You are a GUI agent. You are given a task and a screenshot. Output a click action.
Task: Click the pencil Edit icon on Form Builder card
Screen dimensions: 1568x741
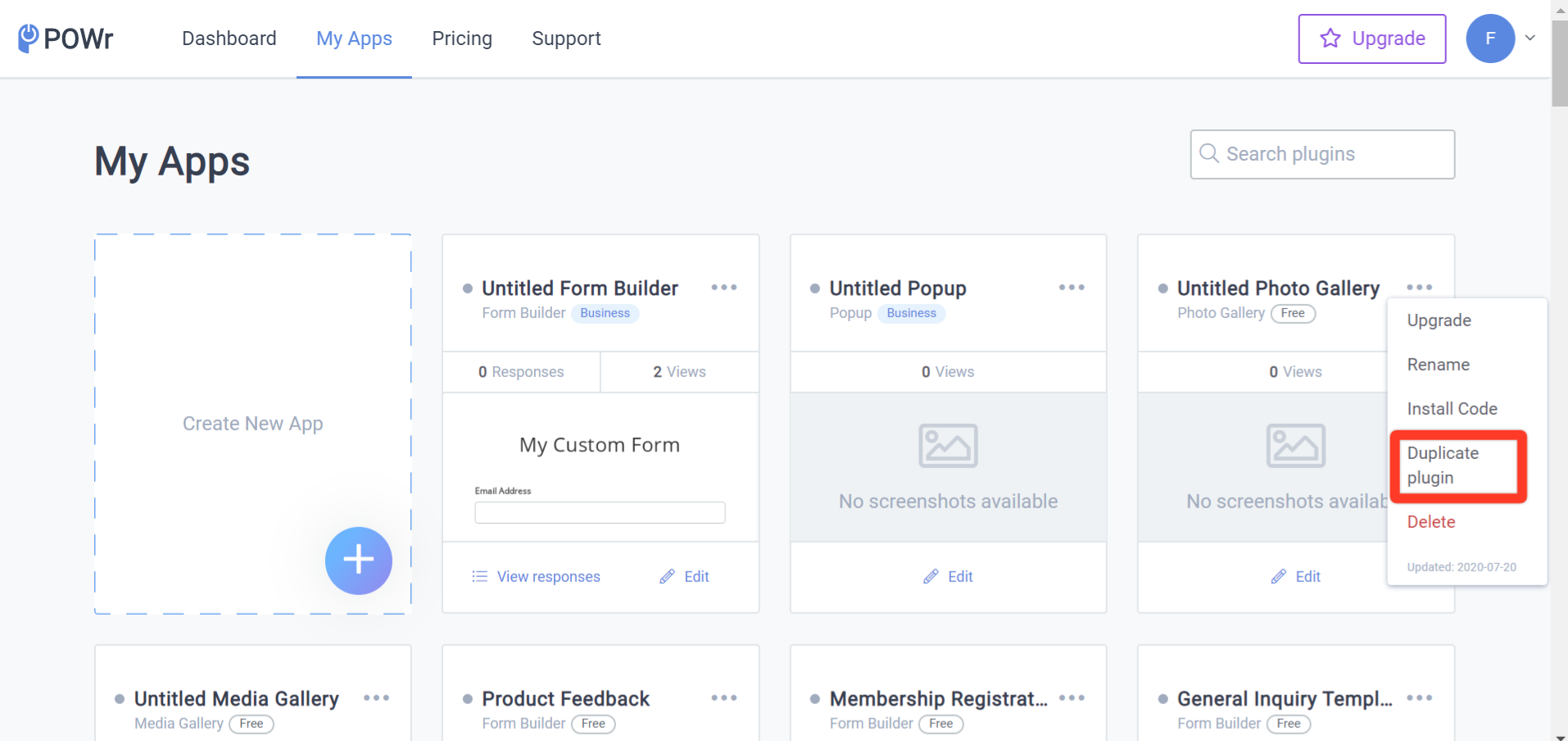point(667,576)
